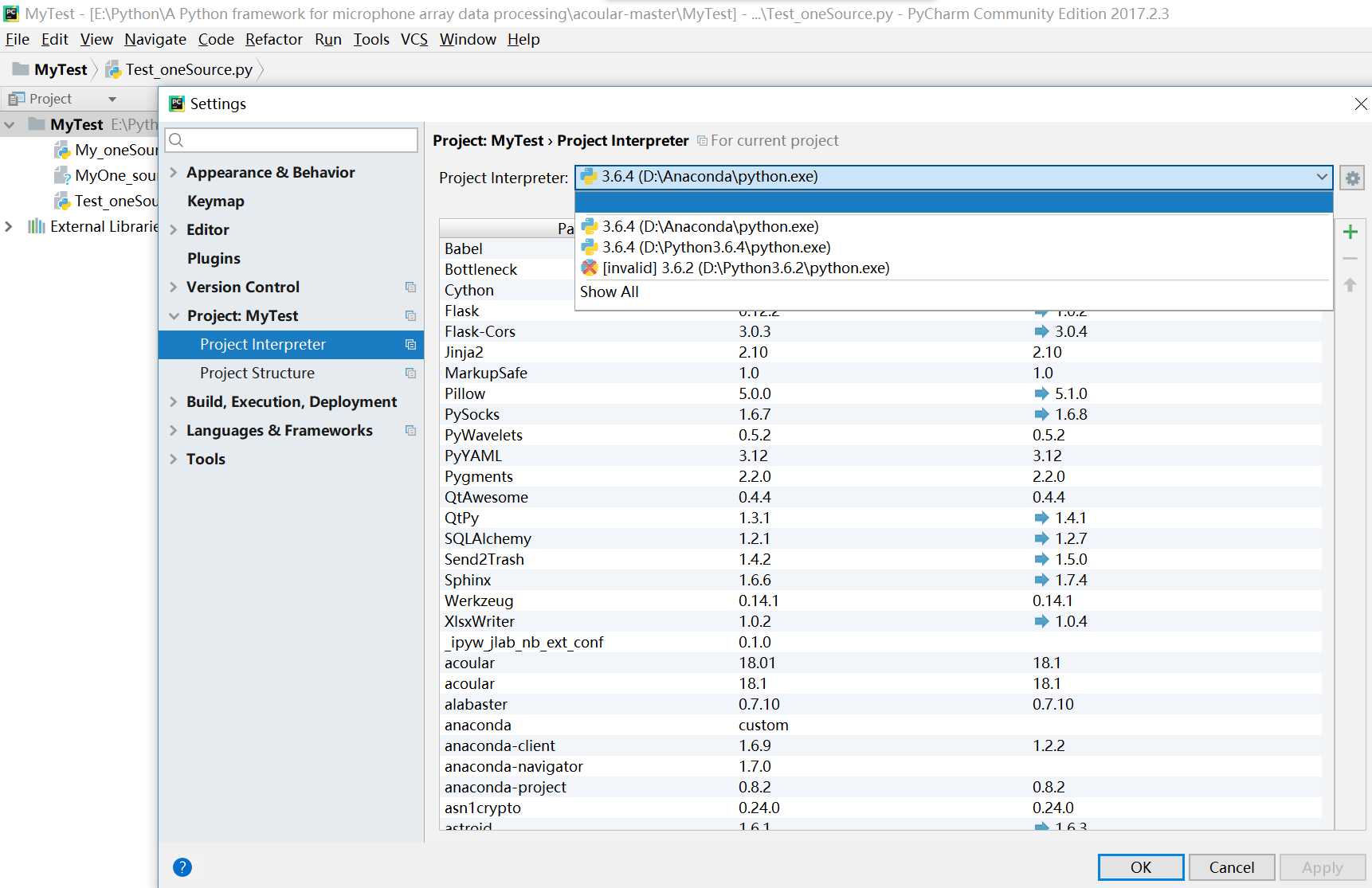Viewport: 1372px width, 888px height.
Task: Focus the settings search field
Action: [292, 140]
